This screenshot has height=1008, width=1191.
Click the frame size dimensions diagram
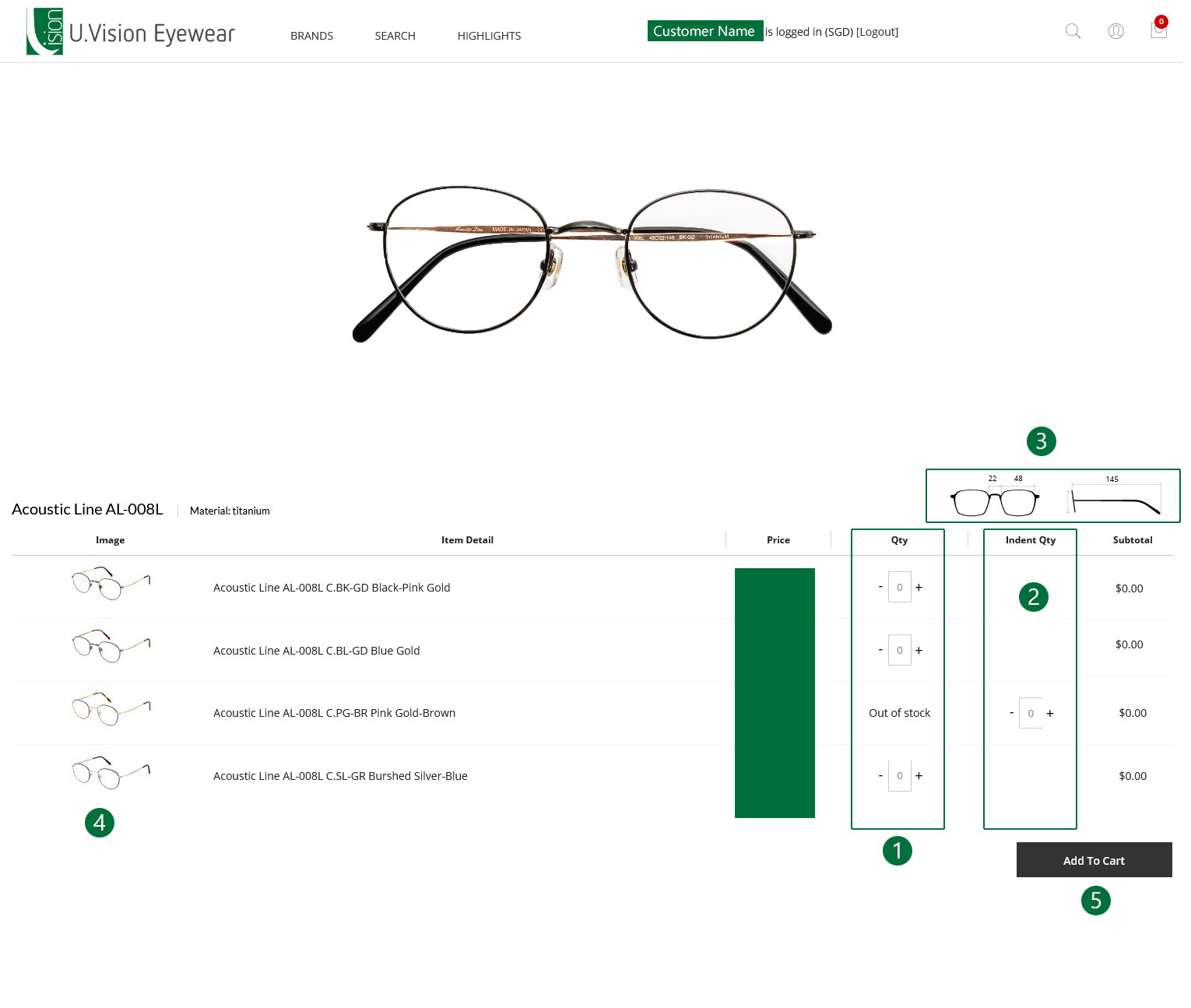tap(1052, 496)
